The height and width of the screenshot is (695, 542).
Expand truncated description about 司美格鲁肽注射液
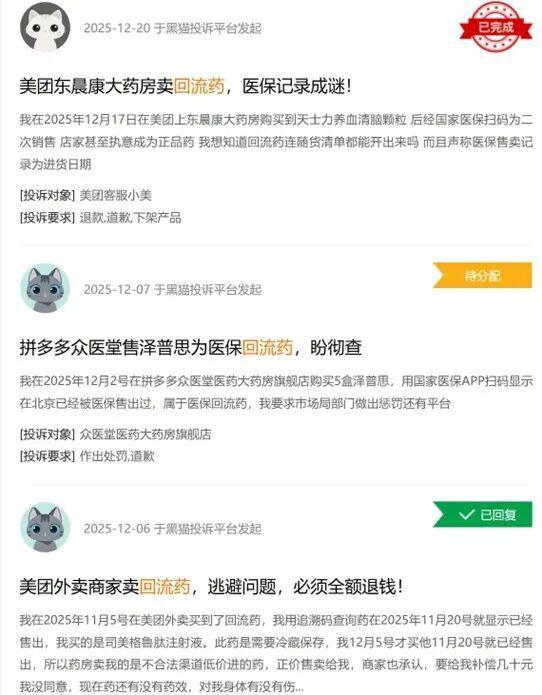tap(276, 653)
